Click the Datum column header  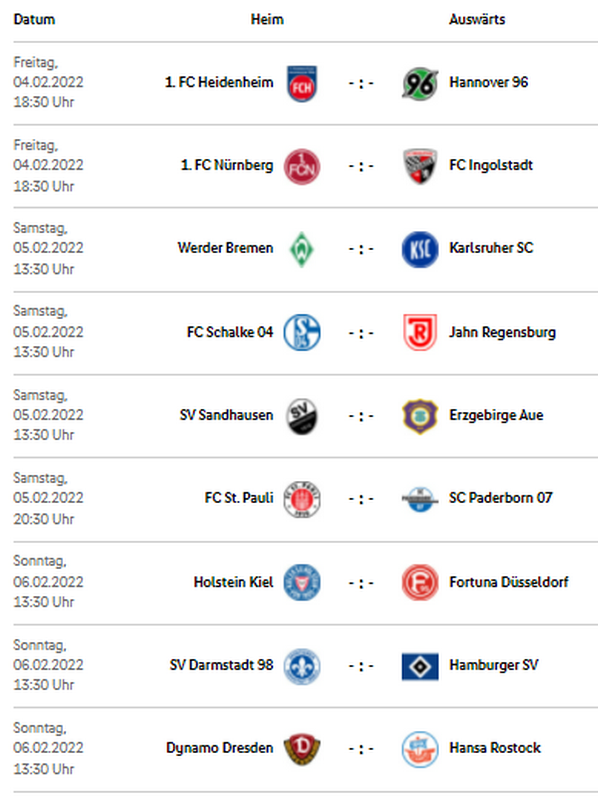pos(34,19)
